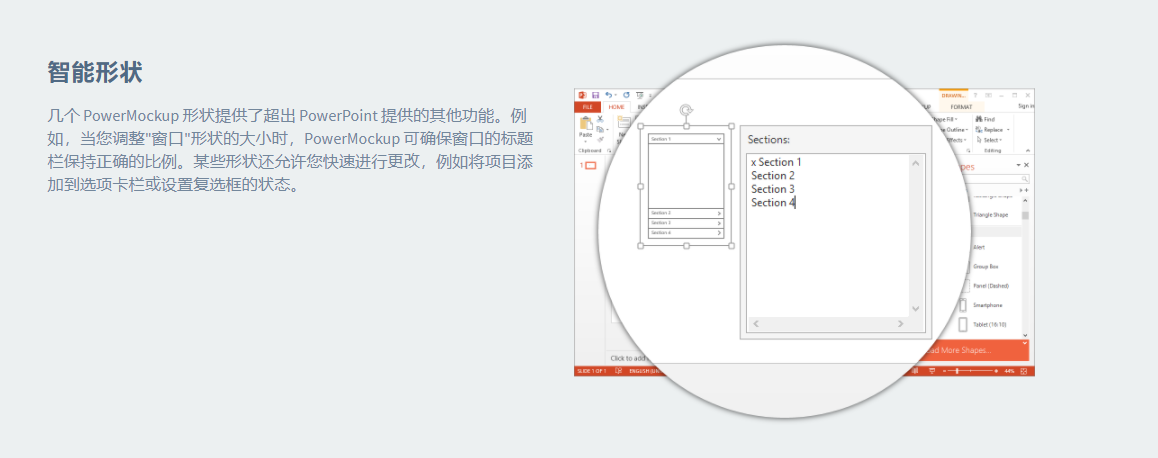Image resolution: width=1158 pixels, height=458 pixels.
Task: Open the Clipboard dialog launcher
Action: click(609, 151)
